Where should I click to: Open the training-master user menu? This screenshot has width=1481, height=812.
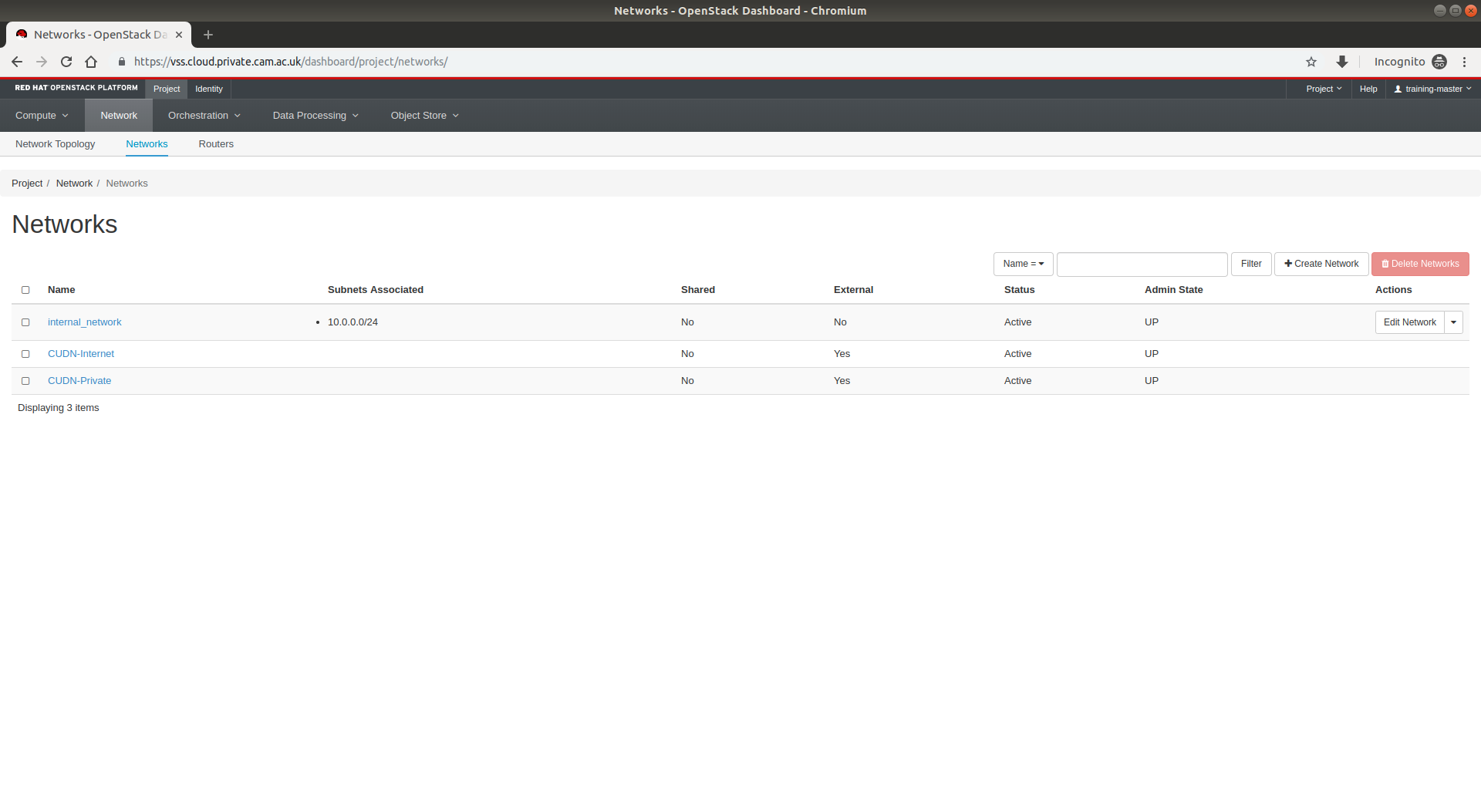coord(1432,89)
